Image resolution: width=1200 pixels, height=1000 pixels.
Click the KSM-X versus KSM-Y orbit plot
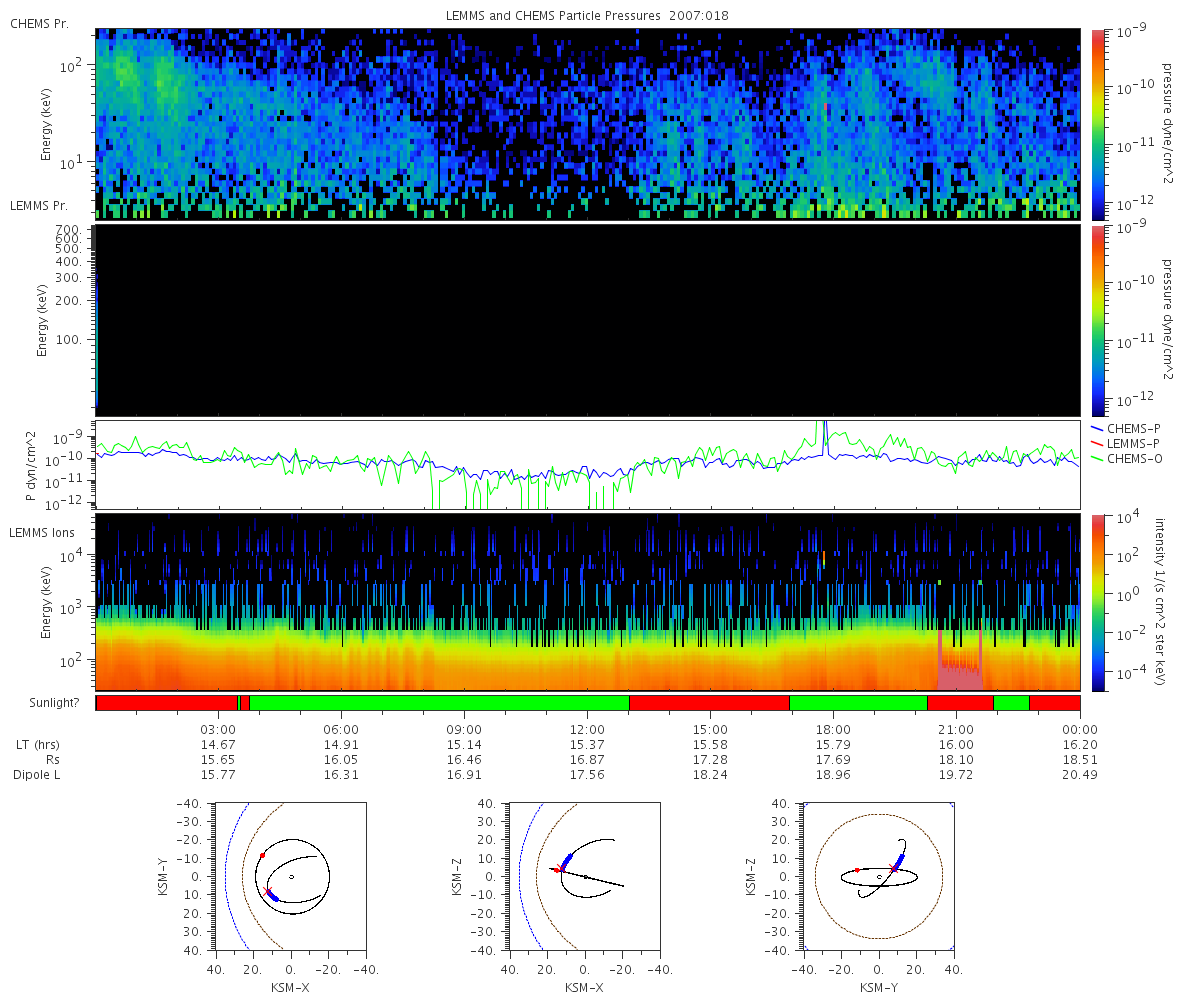(x=291, y=877)
